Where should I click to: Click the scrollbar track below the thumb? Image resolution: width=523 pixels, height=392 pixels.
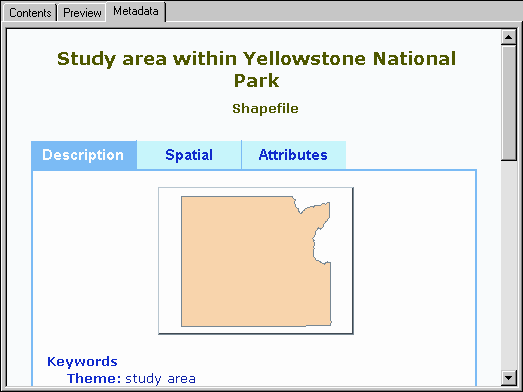pos(509,265)
